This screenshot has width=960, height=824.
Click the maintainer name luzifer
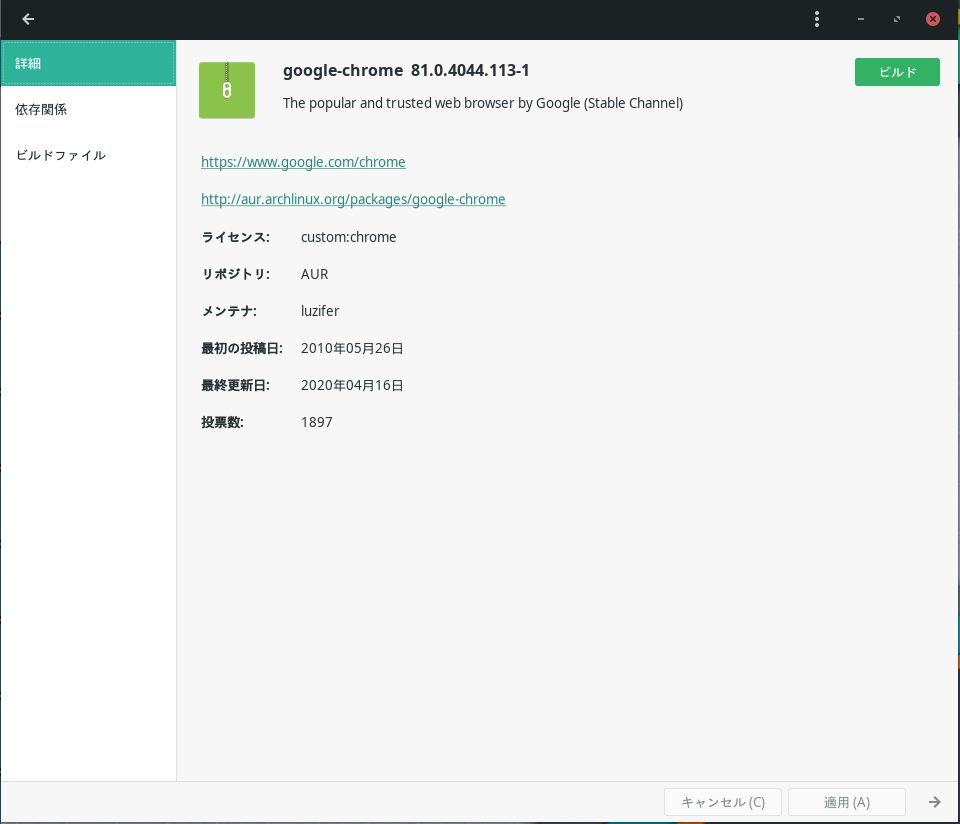[320, 311]
